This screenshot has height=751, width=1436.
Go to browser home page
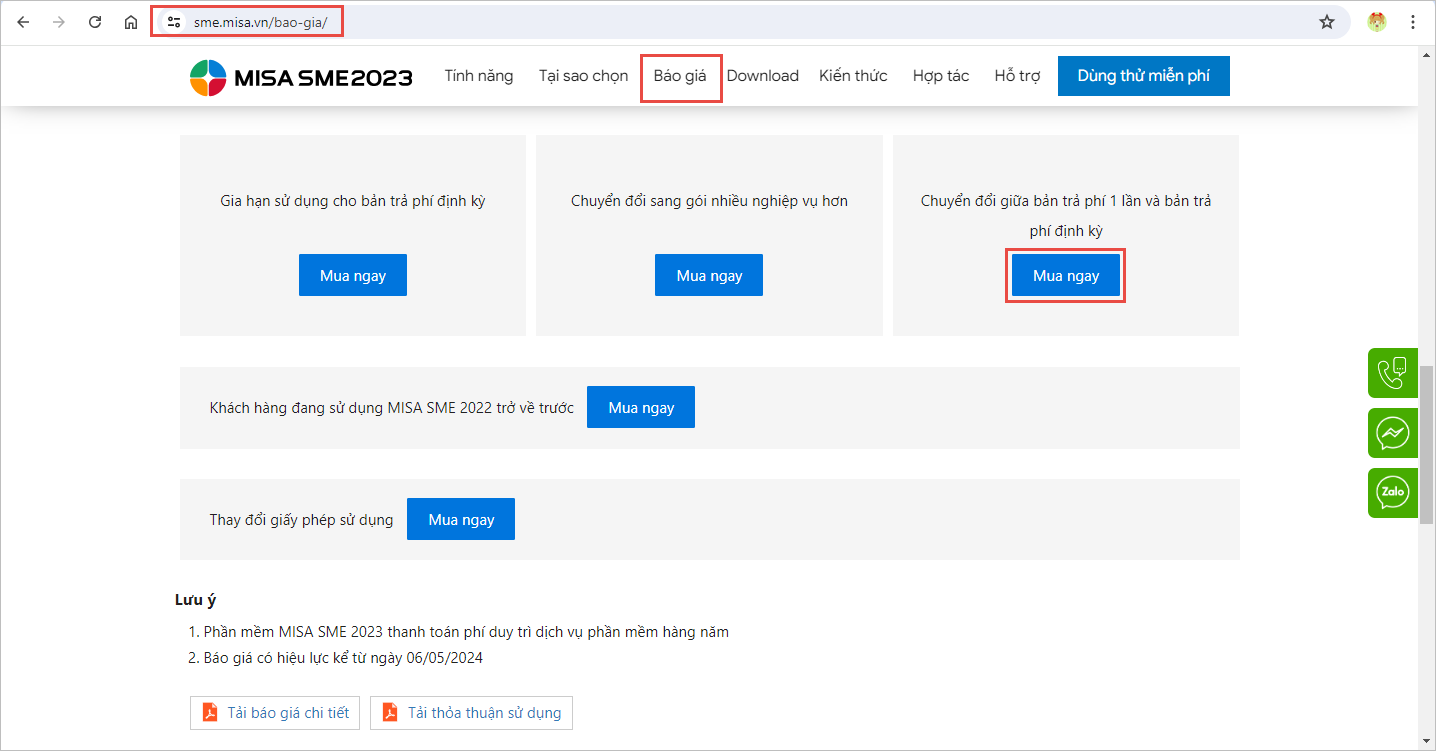click(131, 22)
